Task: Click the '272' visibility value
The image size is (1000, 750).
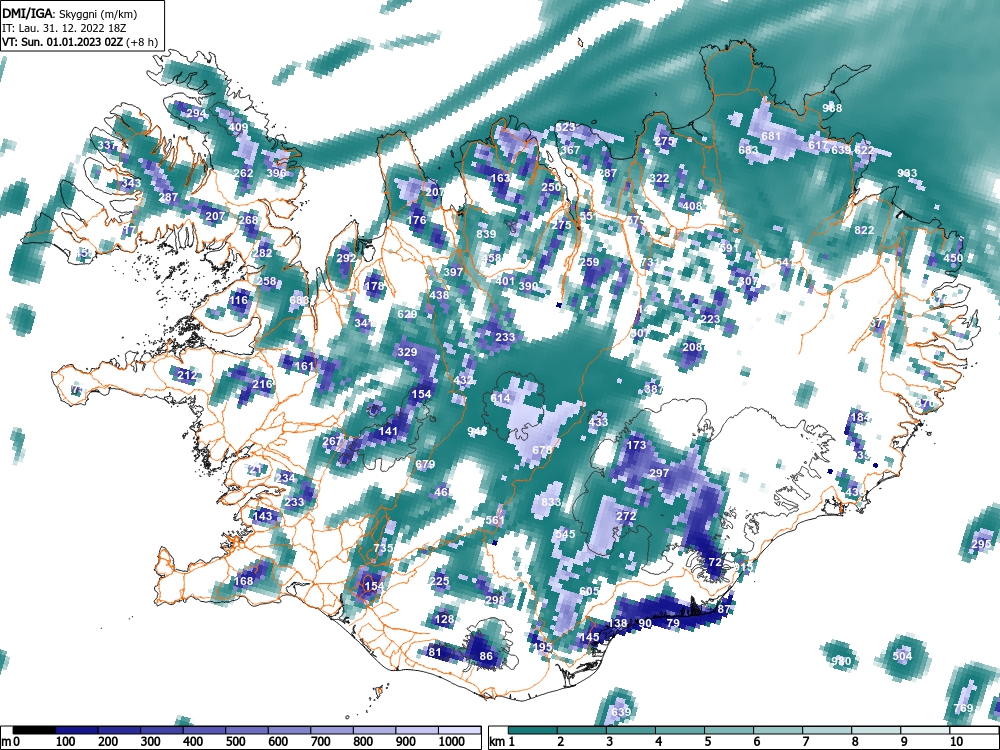Action: tap(626, 516)
